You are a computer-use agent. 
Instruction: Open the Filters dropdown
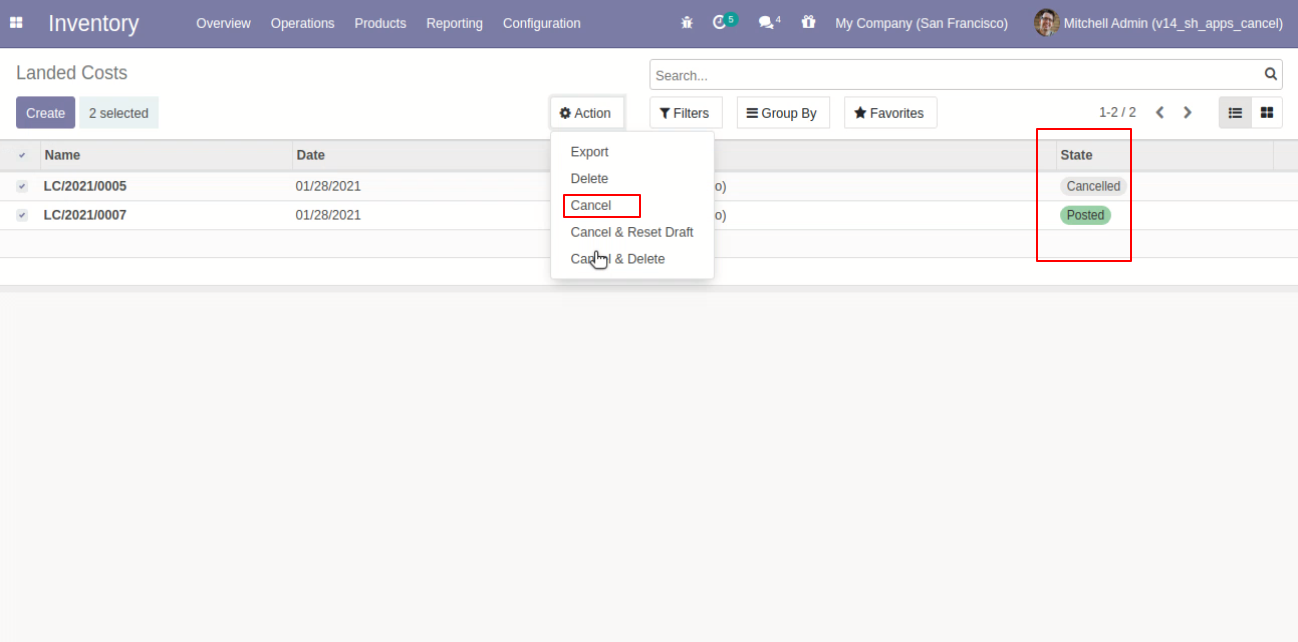click(x=685, y=113)
